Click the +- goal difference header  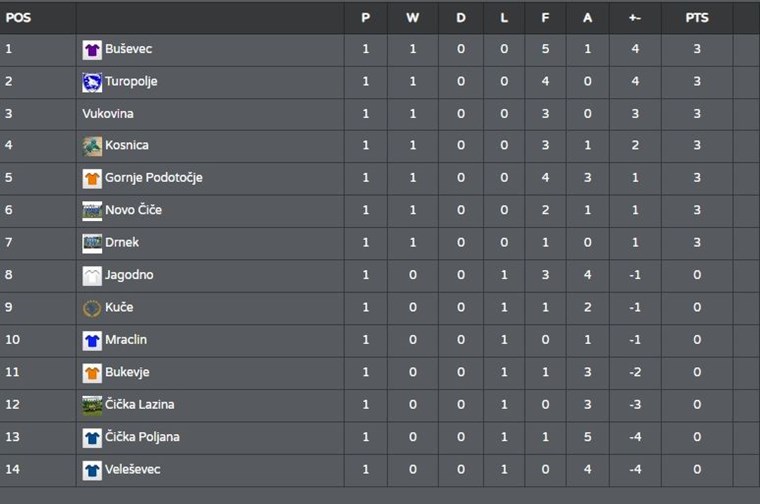point(636,18)
